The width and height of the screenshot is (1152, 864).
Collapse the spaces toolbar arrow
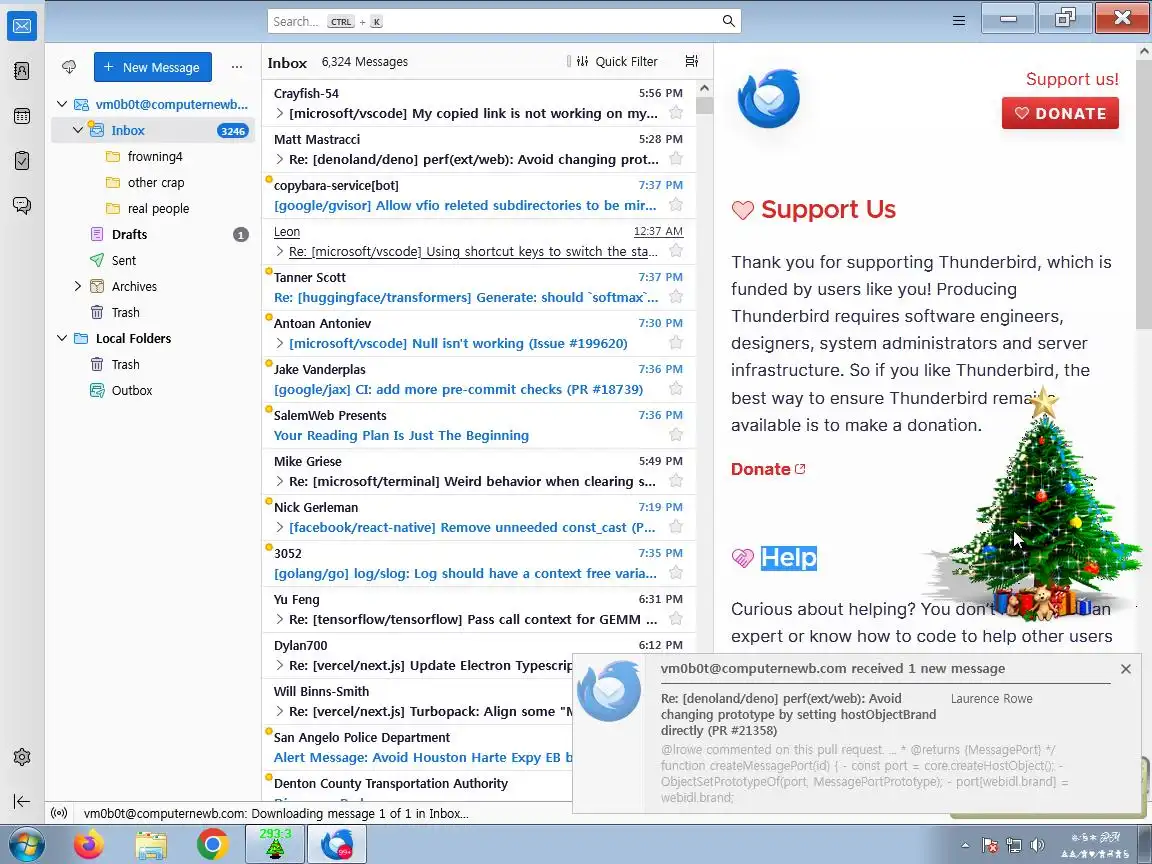pyautogui.click(x=22, y=802)
